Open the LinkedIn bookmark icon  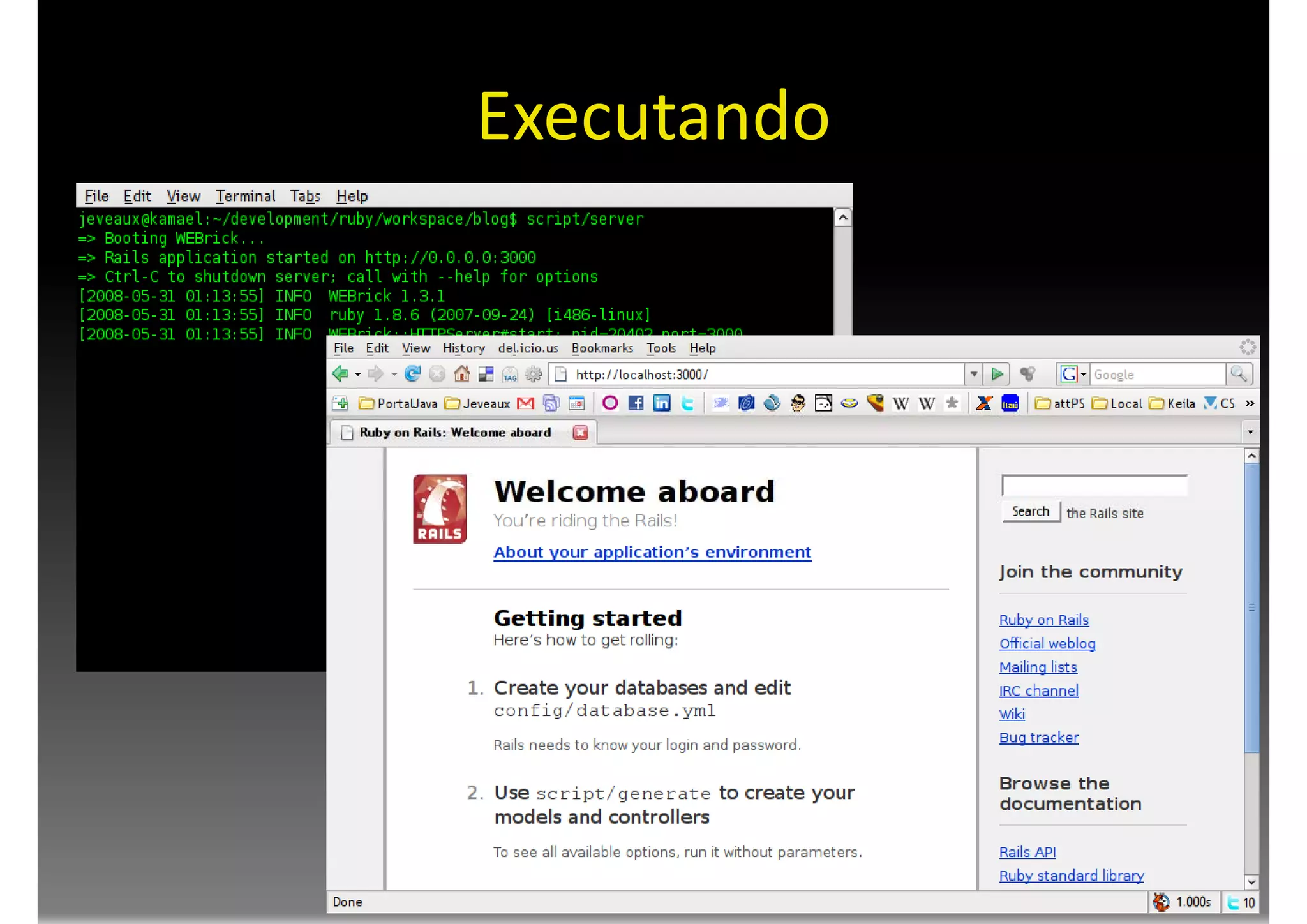(662, 403)
